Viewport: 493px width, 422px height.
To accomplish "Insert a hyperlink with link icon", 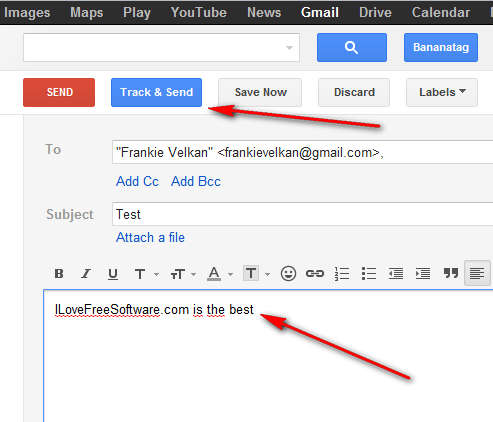I will click(315, 274).
